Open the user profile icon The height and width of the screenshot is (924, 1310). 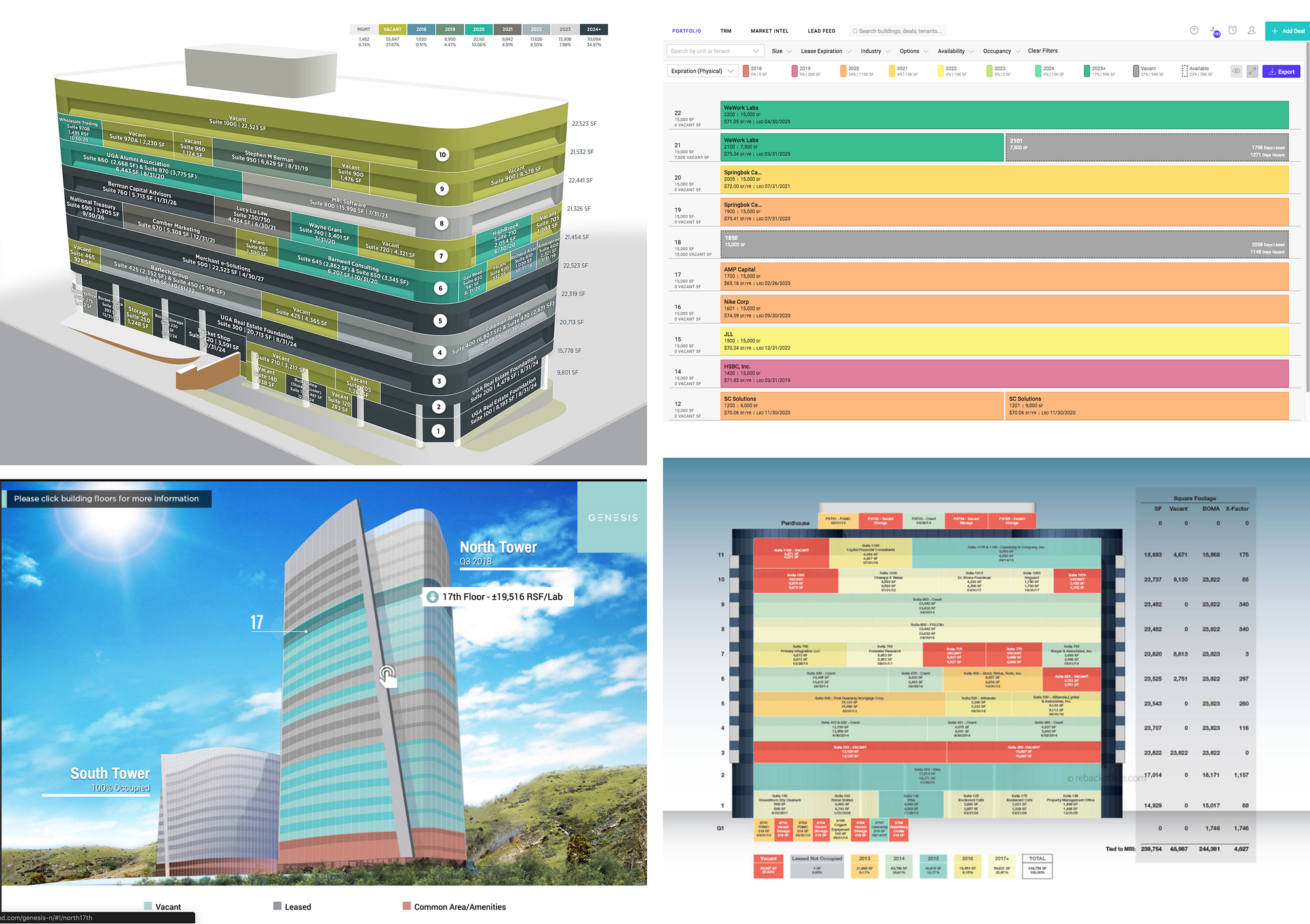(1252, 31)
